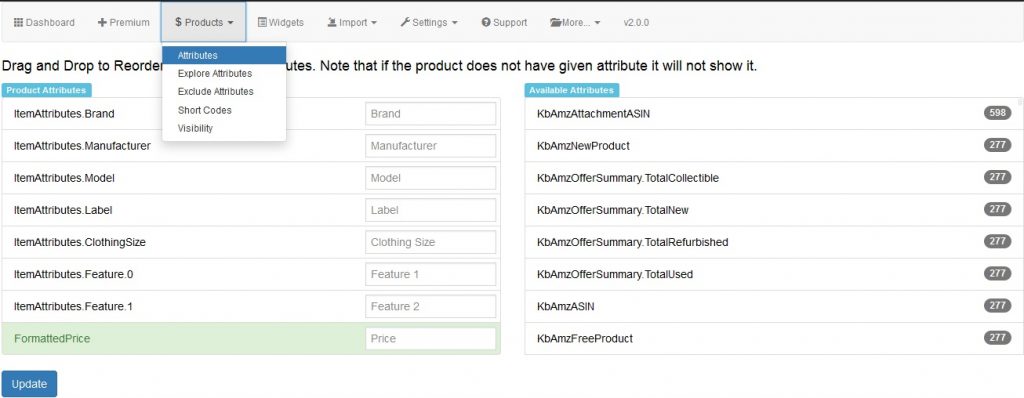
Task: Open Widgets list icon in navbar
Action: [262, 22]
